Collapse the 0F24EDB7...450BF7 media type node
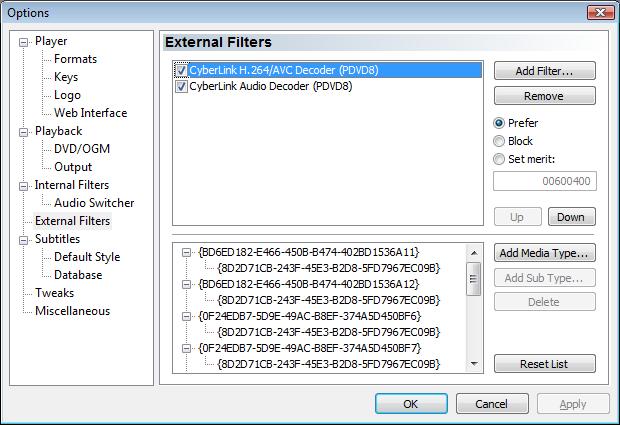The height and width of the screenshot is (425, 620). [186, 349]
